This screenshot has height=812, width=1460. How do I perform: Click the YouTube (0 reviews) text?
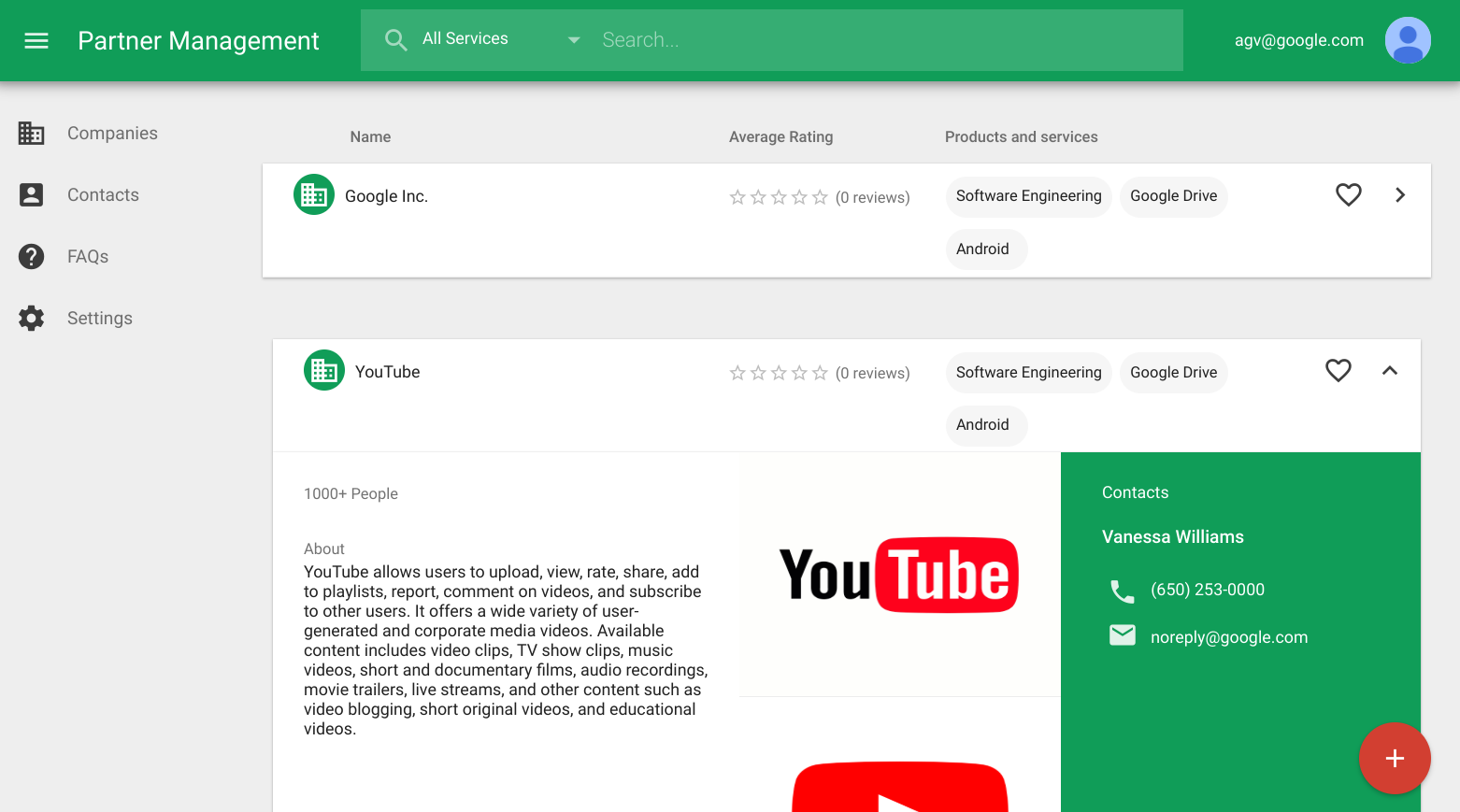pyautogui.click(x=872, y=373)
